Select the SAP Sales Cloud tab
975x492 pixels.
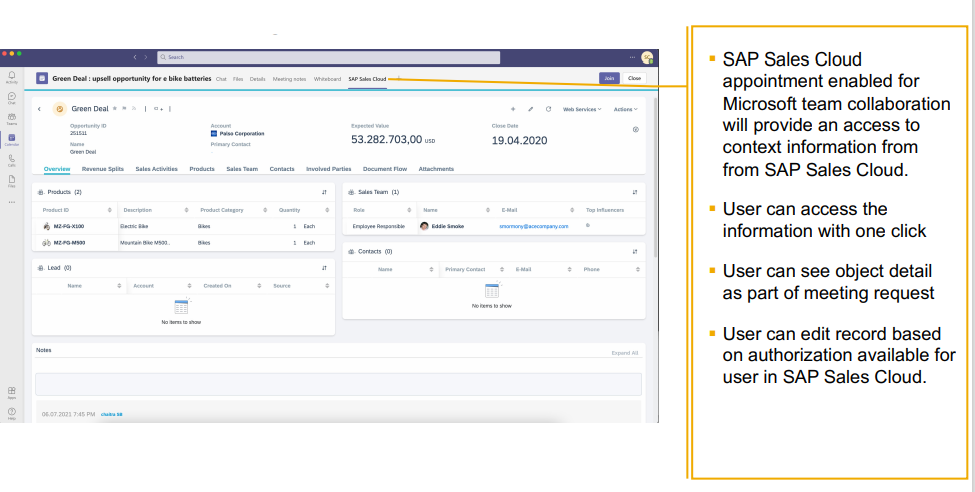(x=367, y=79)
